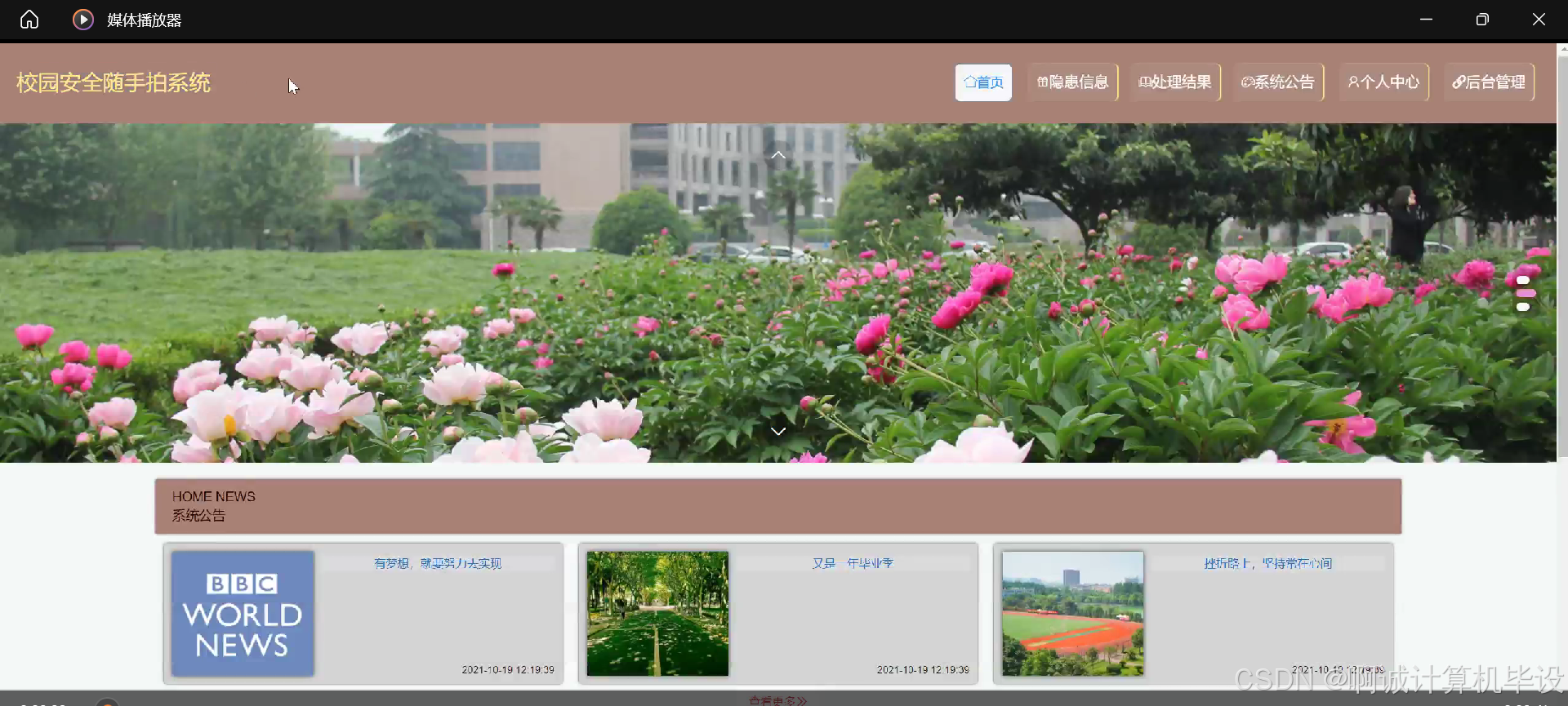1568x706 pixels.
Task: Open 个人中心 menu item
Action: point(1383,82)
